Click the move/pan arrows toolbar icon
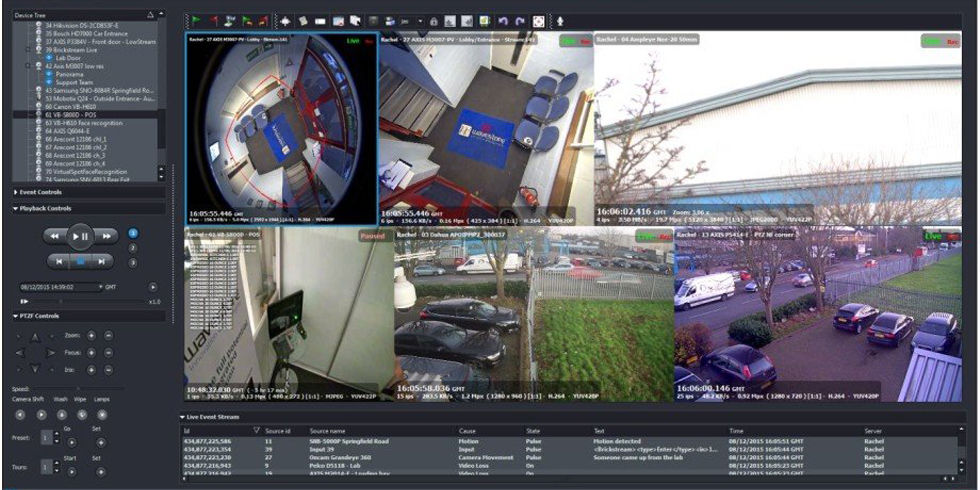The image size is (980, 490). click(x=286, y=21)
